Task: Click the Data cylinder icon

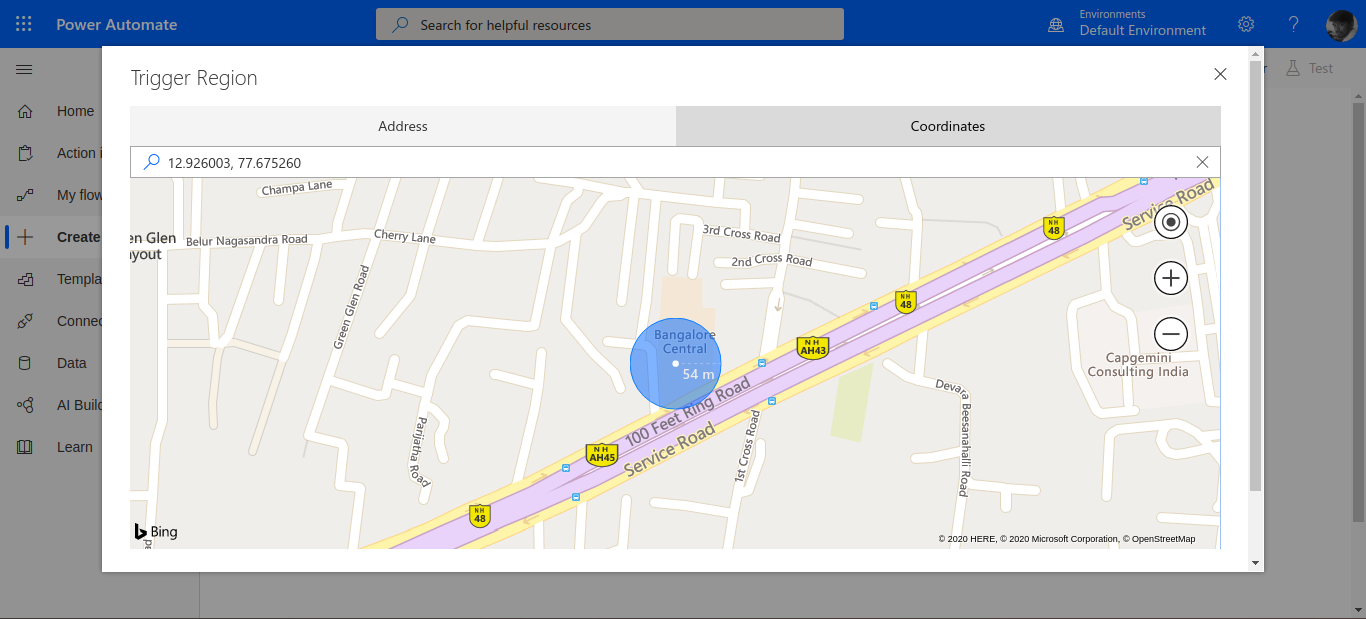Action: click(25, 363)
